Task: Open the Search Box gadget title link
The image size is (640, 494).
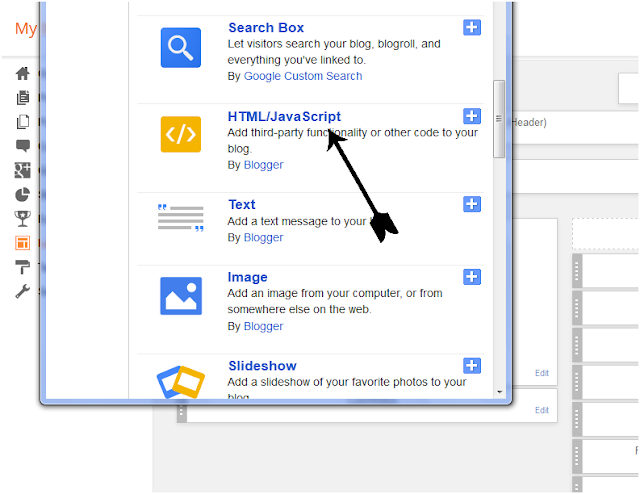Action: 266,28
